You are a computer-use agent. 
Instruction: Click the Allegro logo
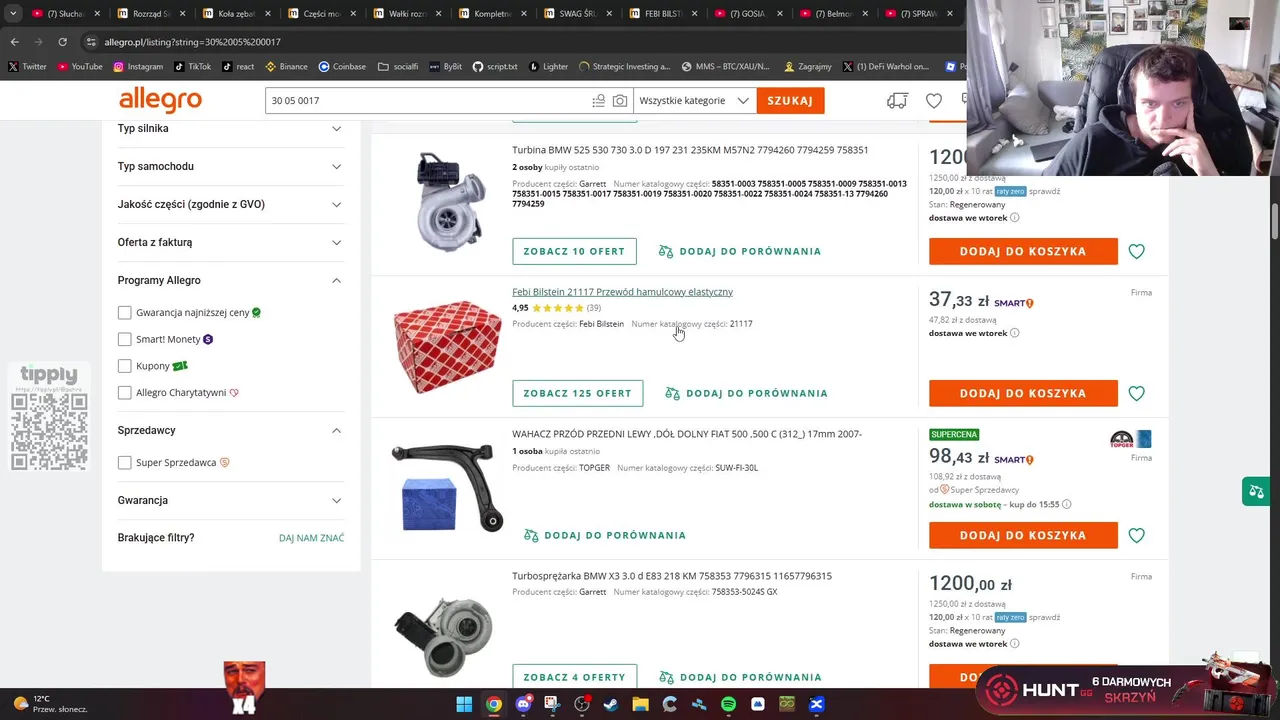pos(160,100)
